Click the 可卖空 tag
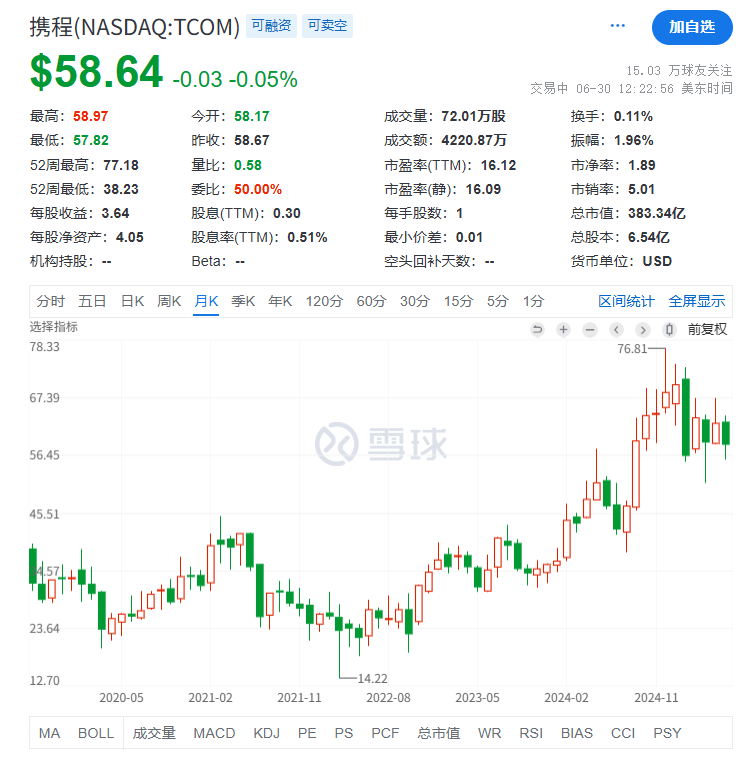Viewport: 753px width, 761px height. 327,26
